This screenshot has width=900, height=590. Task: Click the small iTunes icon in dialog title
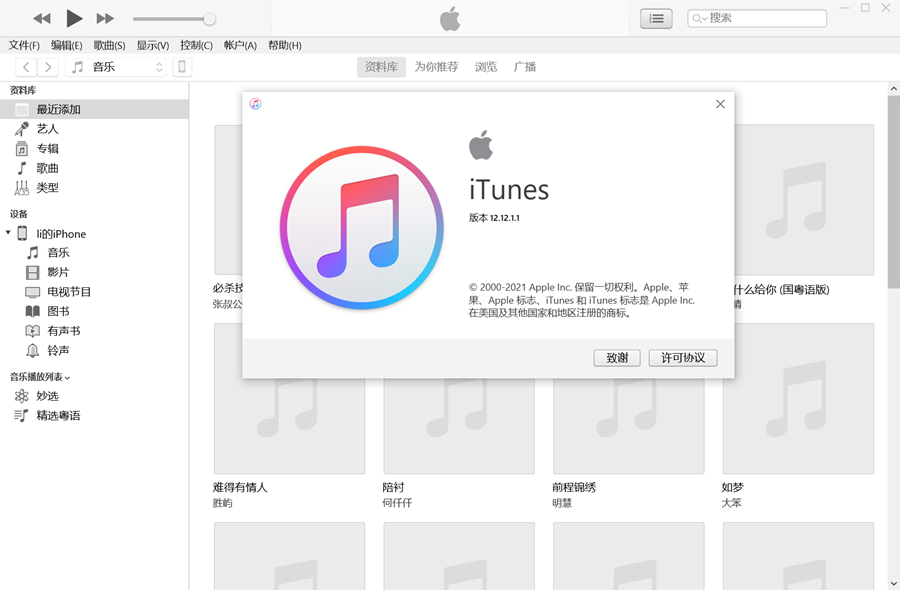255,103
